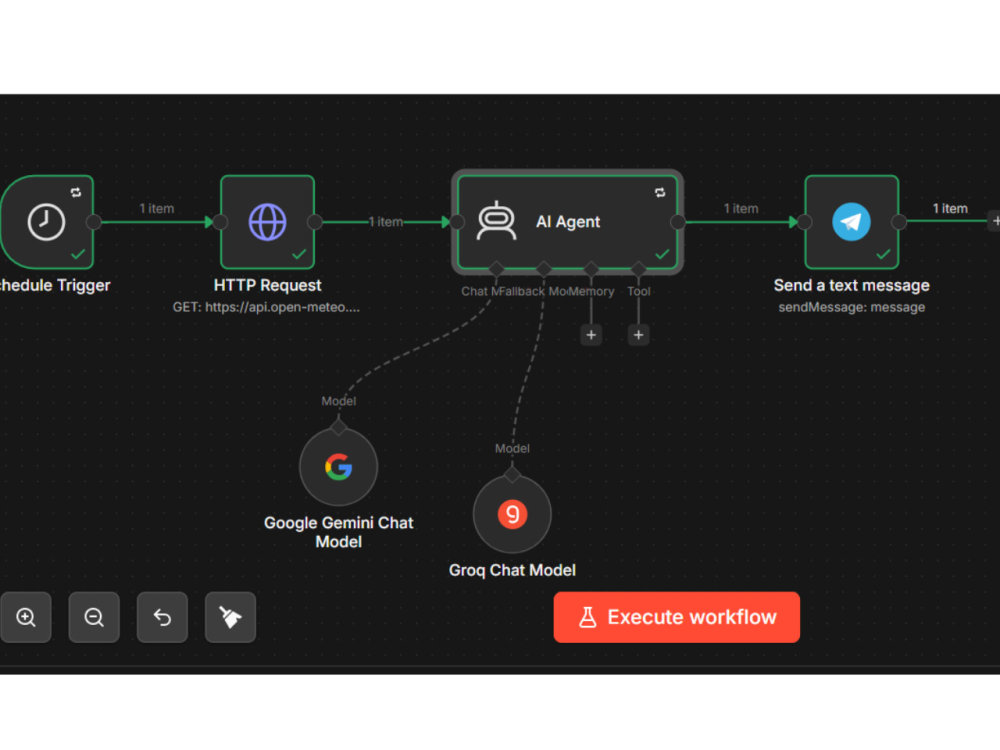
Task: Click the AI Agent input connector dot
Action: point(457,222)
